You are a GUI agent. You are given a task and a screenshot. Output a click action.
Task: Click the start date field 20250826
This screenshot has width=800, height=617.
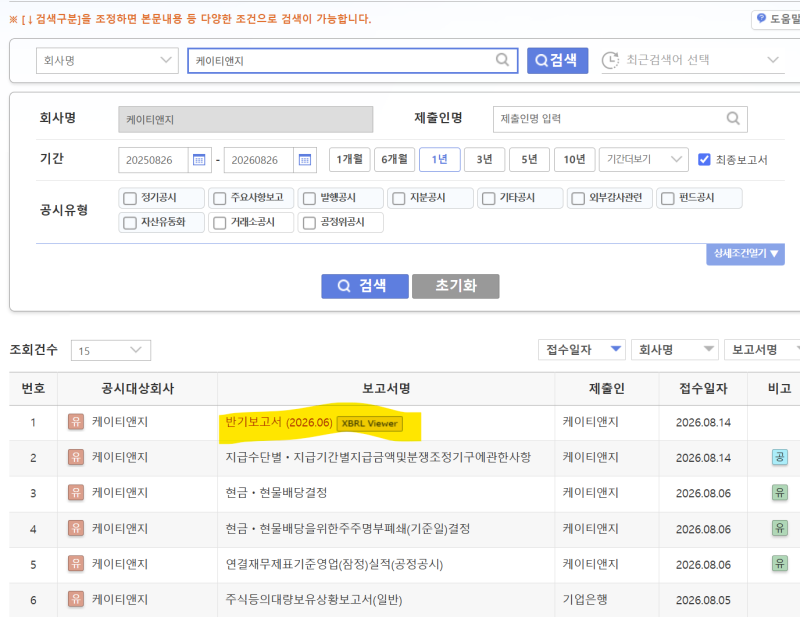pyautogui.click(x=153, y=160)
